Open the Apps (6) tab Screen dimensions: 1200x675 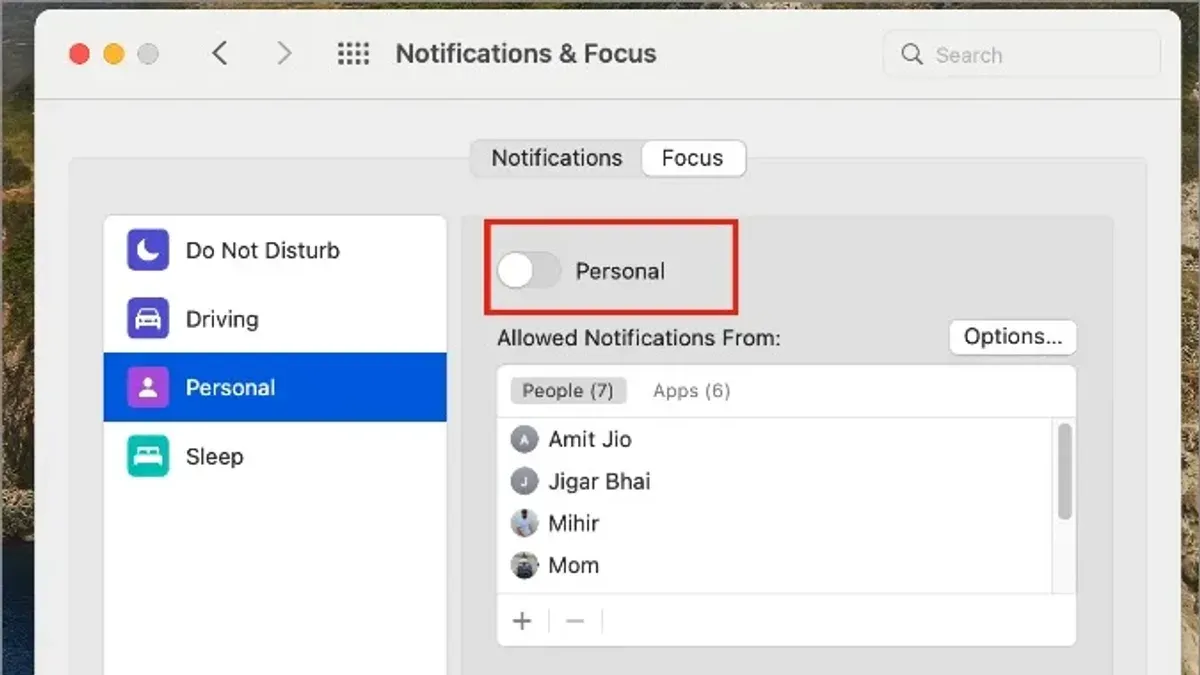[692, 391]
